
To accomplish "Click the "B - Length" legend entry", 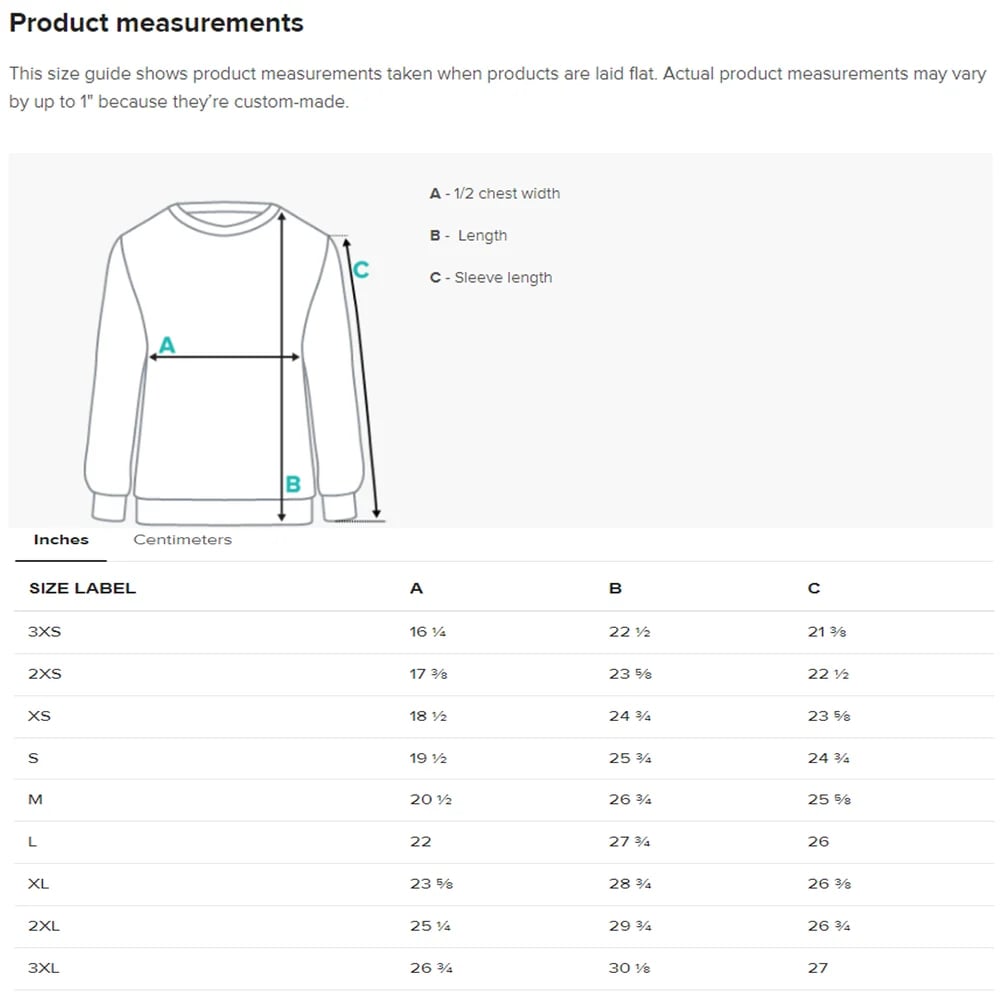I will pyautogui.click(x=469, y=236).
